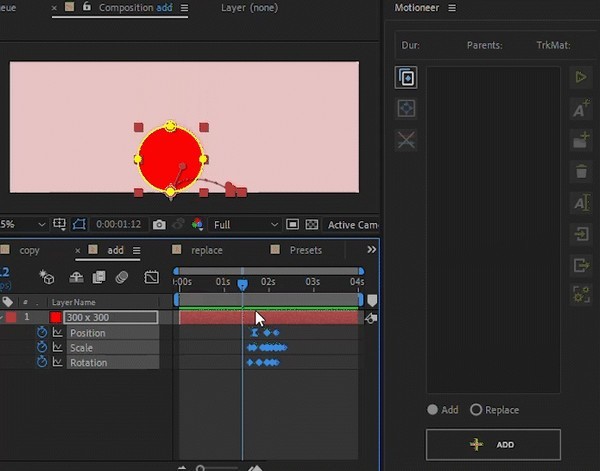This screenshot has height=471, width=600.
Task: Click the Motioneer trash delete icon
Action: (581, 172)
